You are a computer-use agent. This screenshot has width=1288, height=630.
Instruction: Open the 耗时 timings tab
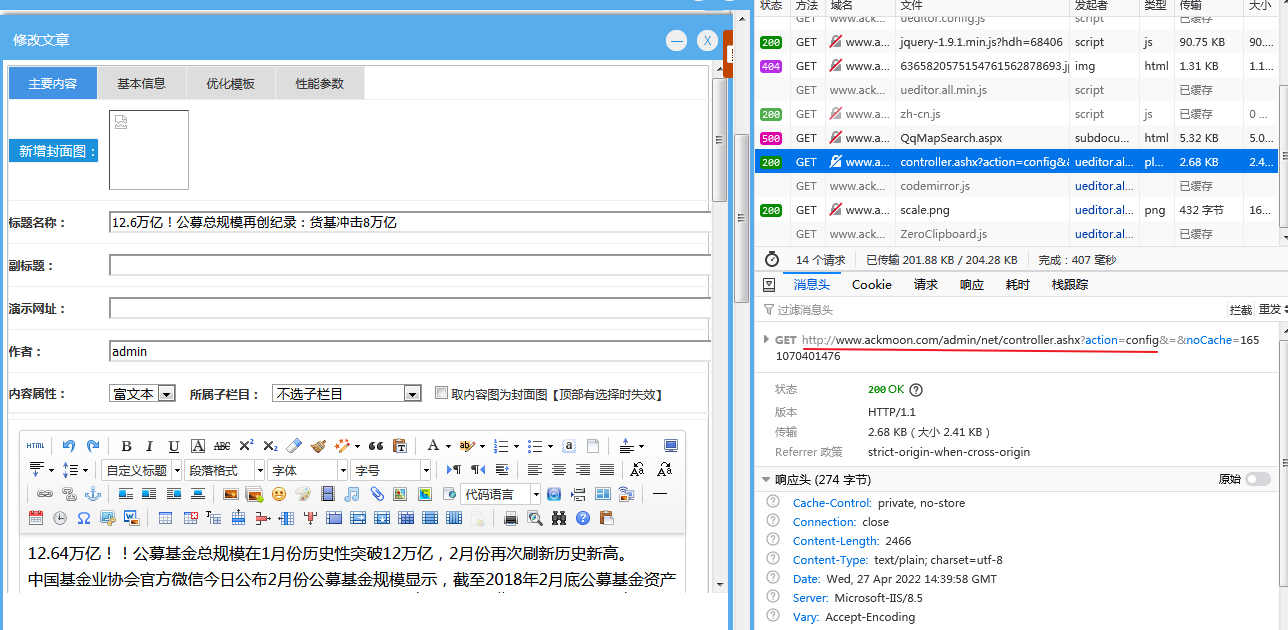[1017, 285]
